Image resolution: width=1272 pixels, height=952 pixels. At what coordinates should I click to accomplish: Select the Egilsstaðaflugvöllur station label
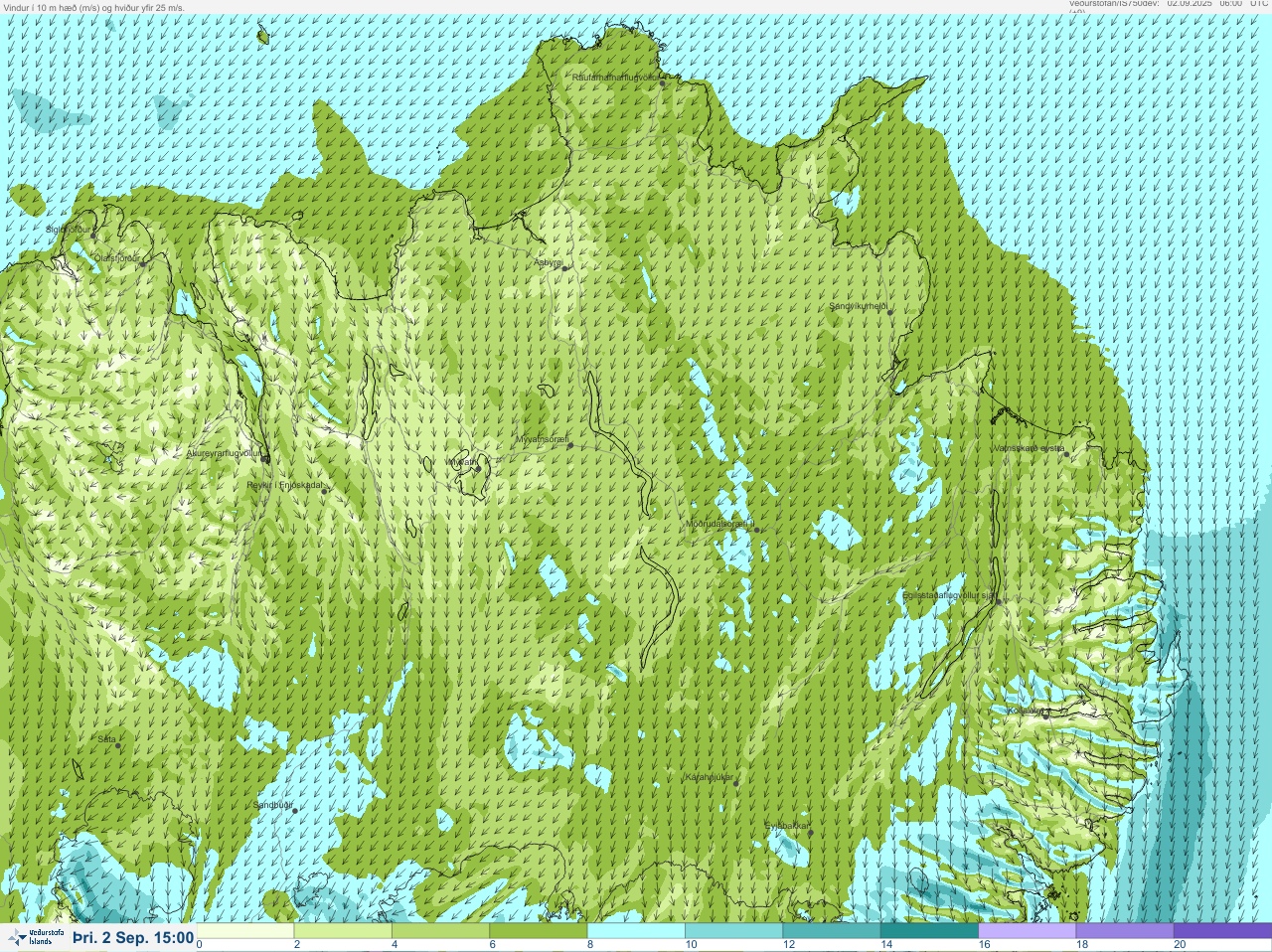pyautogui.click(x=948, y=595)
